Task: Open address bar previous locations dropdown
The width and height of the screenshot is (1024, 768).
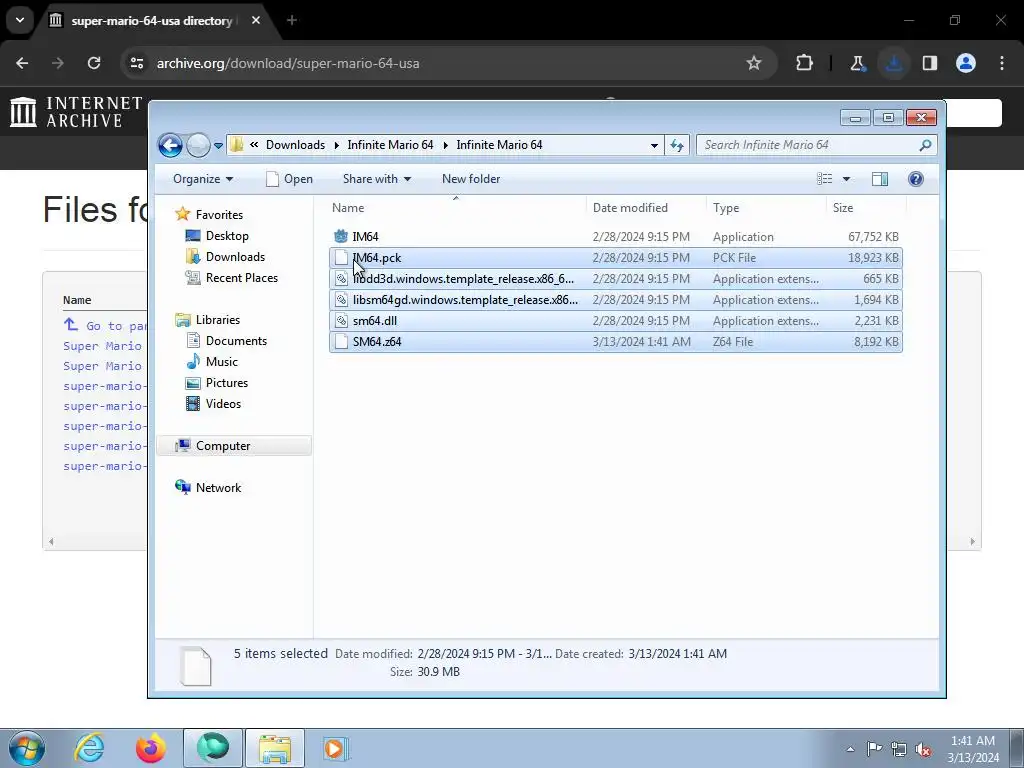Action: (654, 146)
